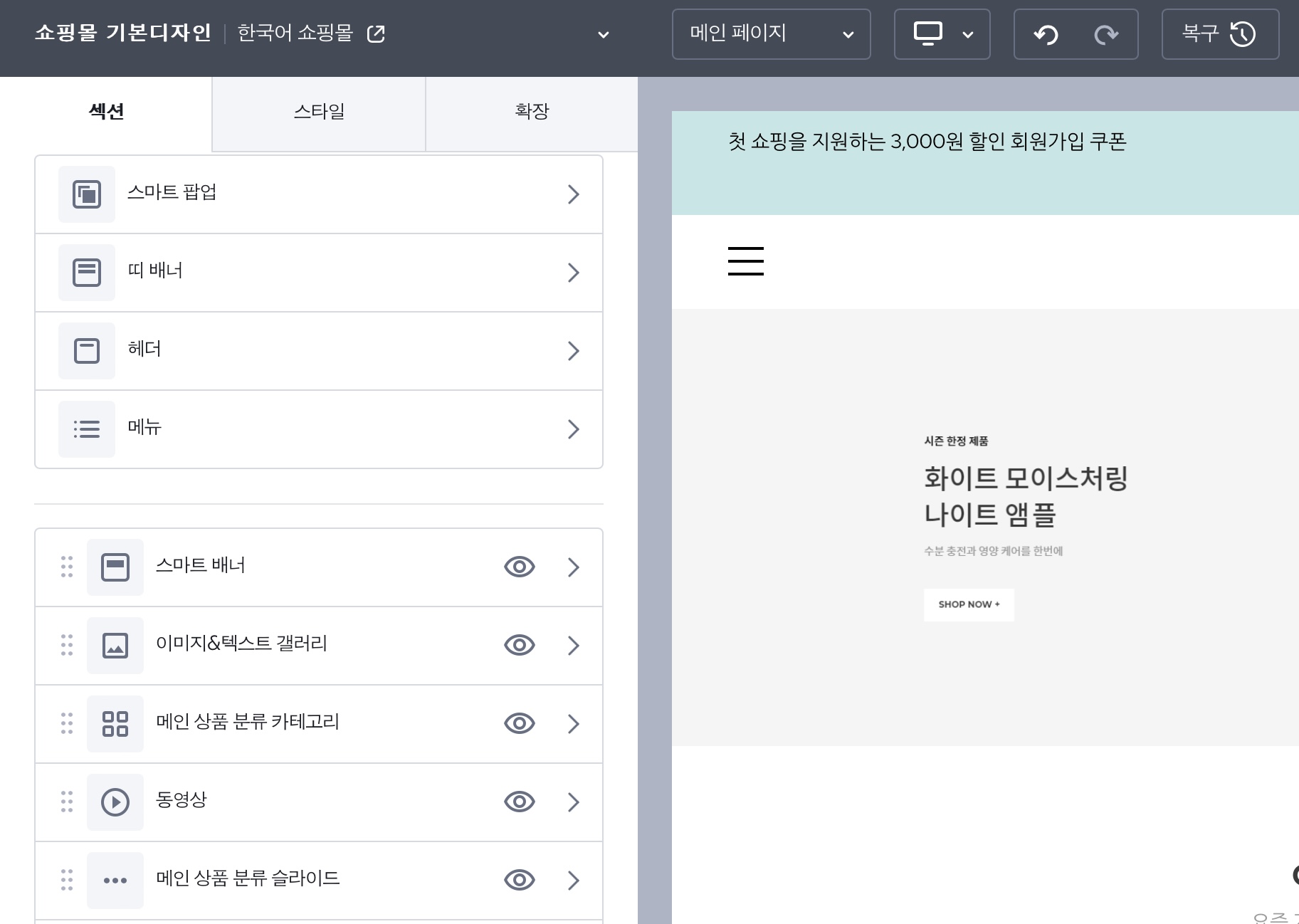Expand the 스마트 팝업 row chevron

(574, 194)
